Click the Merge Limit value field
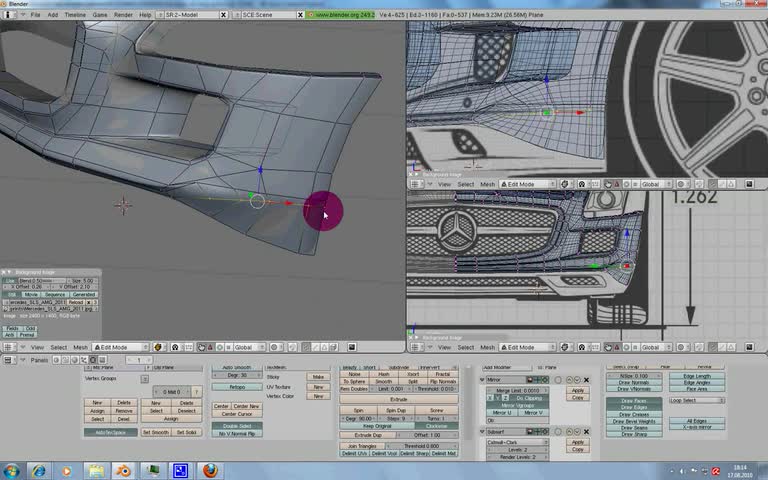Screen dimensions: 768x480 [x=517, y=390]
